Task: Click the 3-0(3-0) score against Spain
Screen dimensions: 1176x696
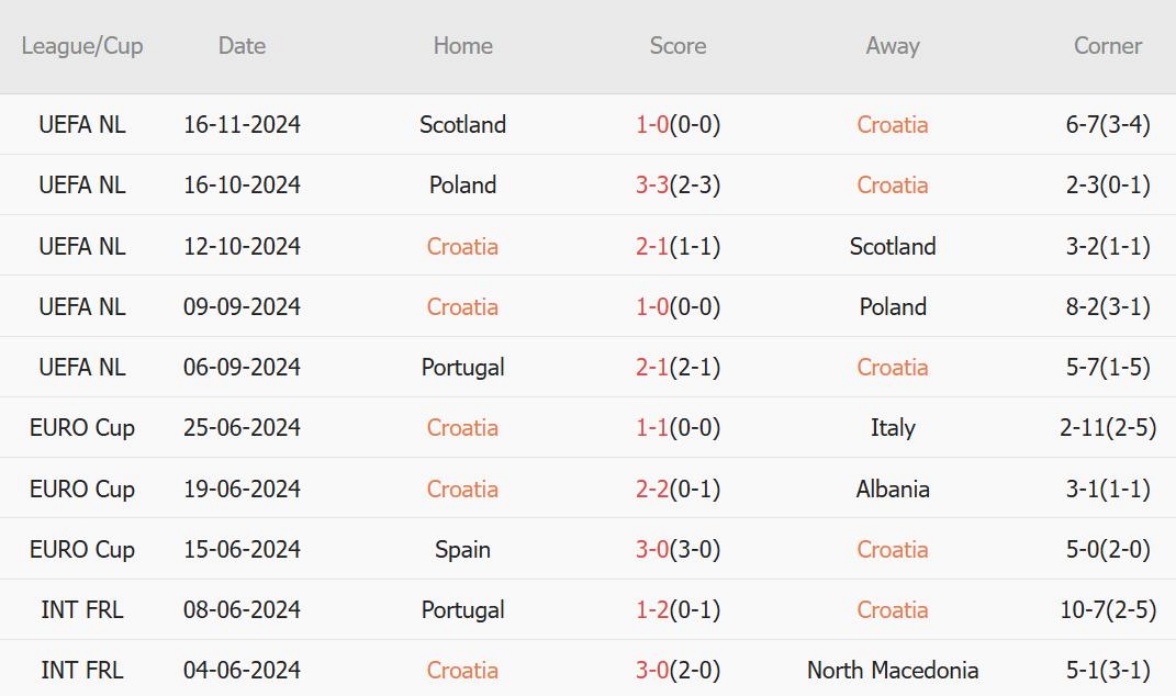Action: [677, 549]
